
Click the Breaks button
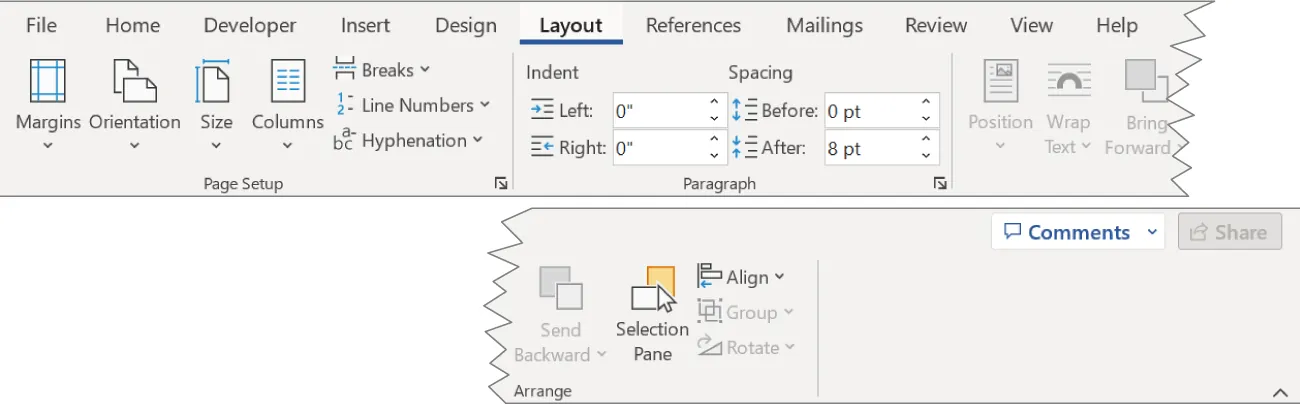pos(382,70)
